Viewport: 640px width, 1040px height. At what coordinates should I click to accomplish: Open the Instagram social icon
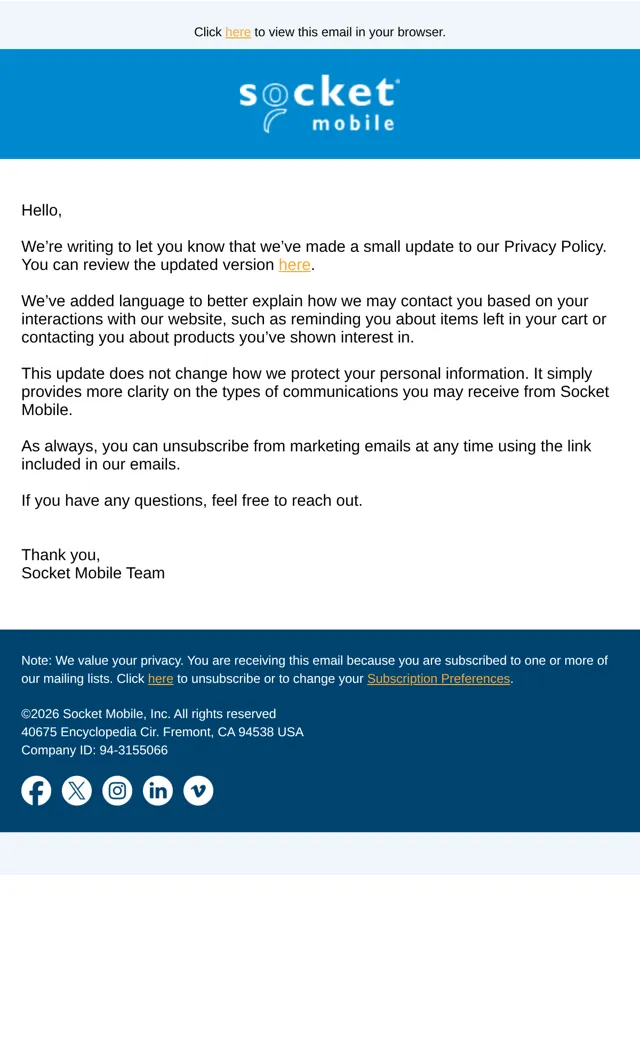(117, 791)
